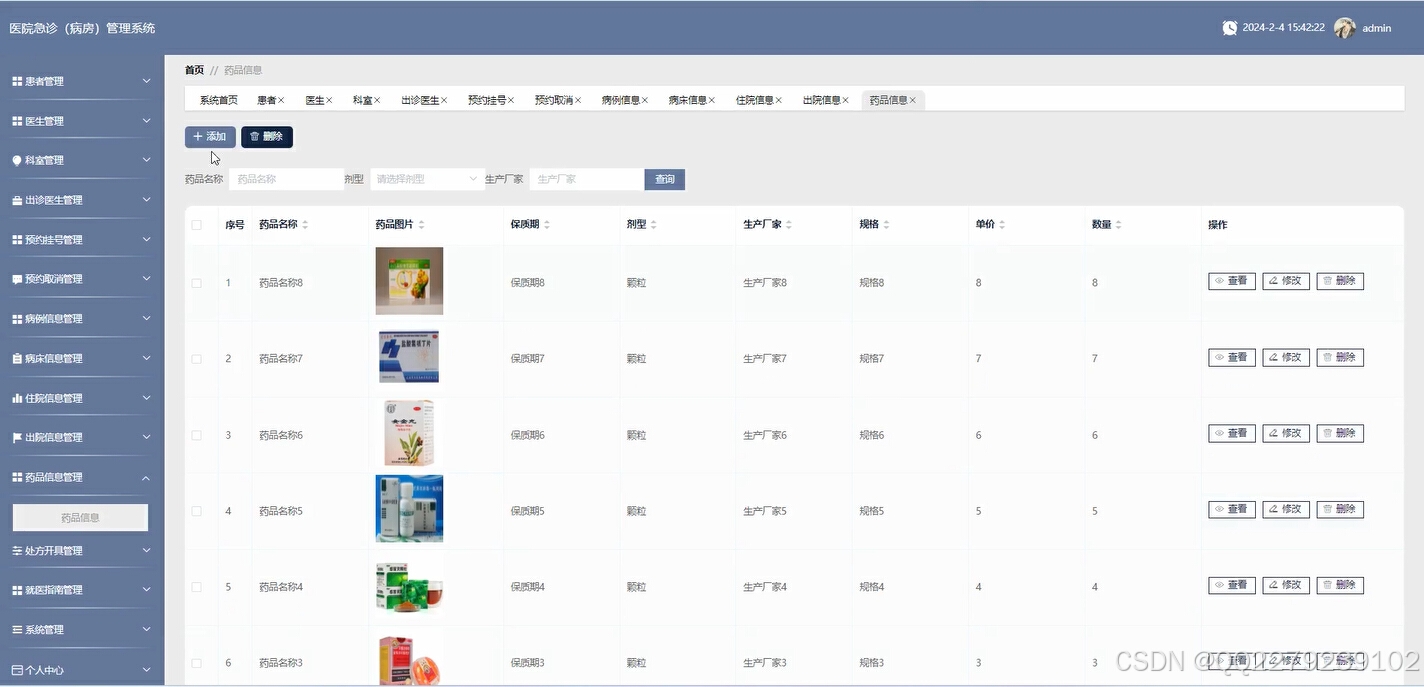Screen dimensions: 1424x687
Task: Click the 添加 button
Action: [209, 136]
